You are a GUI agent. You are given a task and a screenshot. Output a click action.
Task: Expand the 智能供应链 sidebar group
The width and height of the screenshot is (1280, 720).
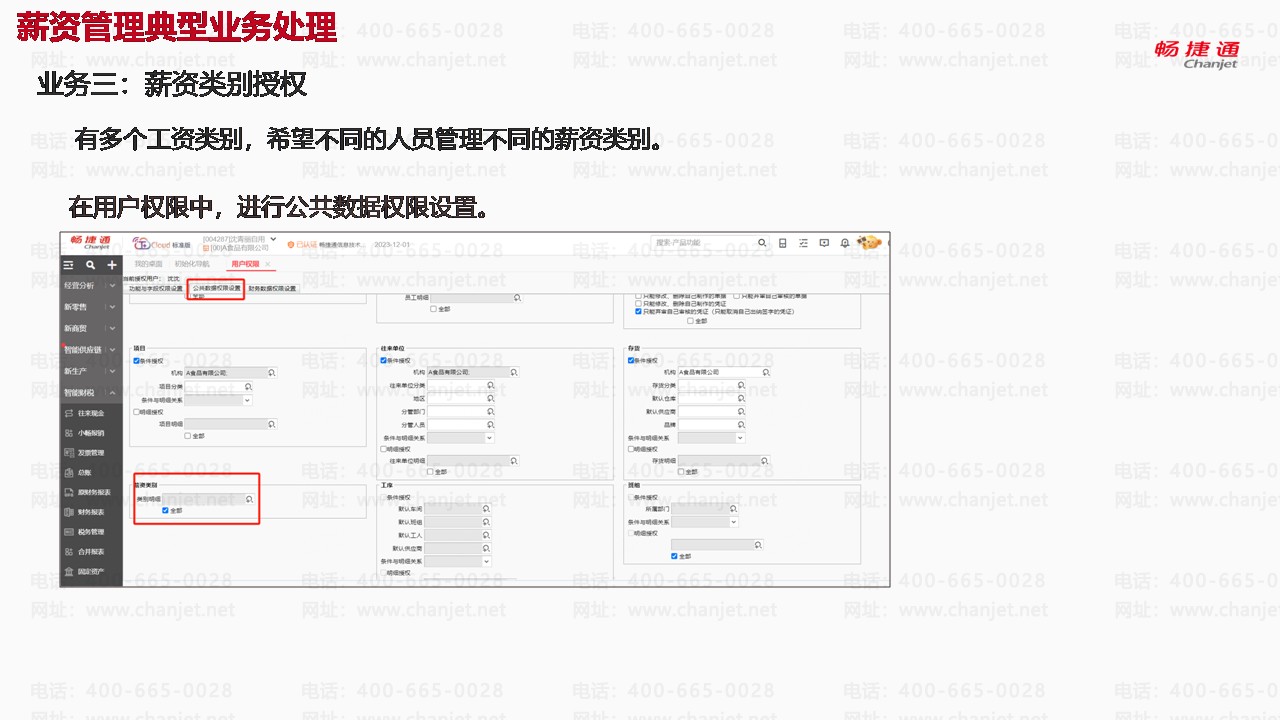(112, 350)
